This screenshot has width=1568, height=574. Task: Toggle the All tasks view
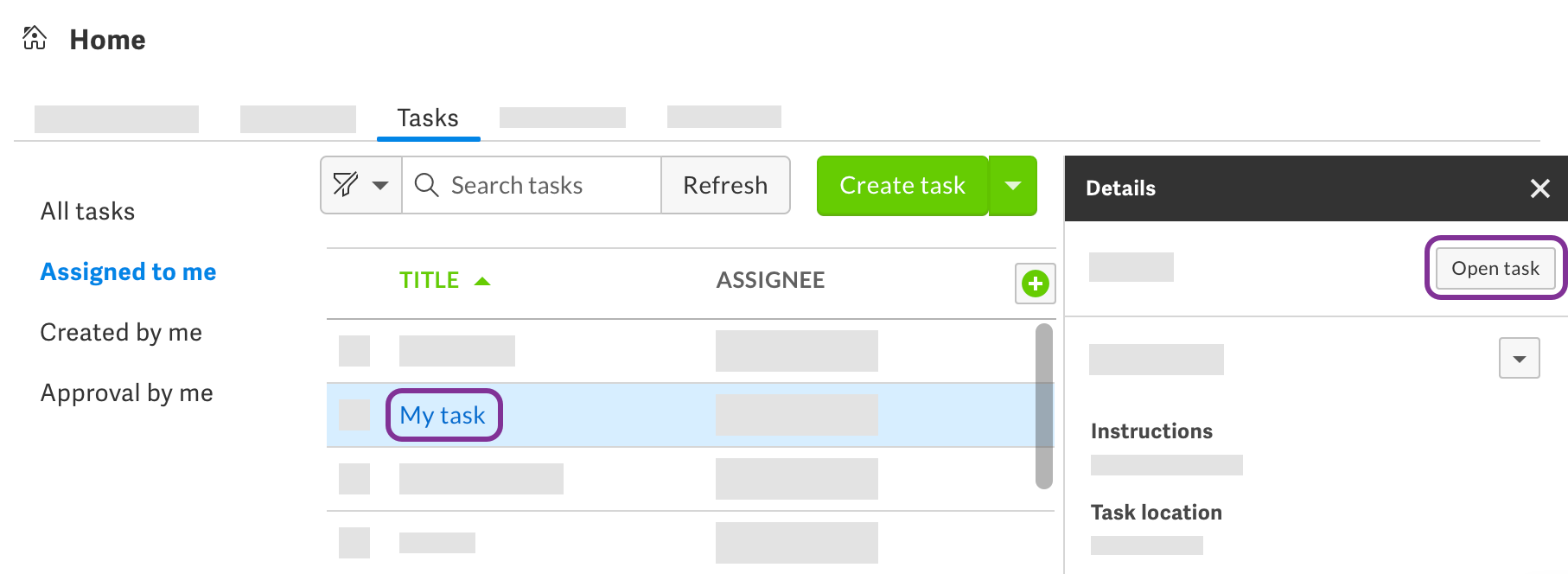point(87,211)
